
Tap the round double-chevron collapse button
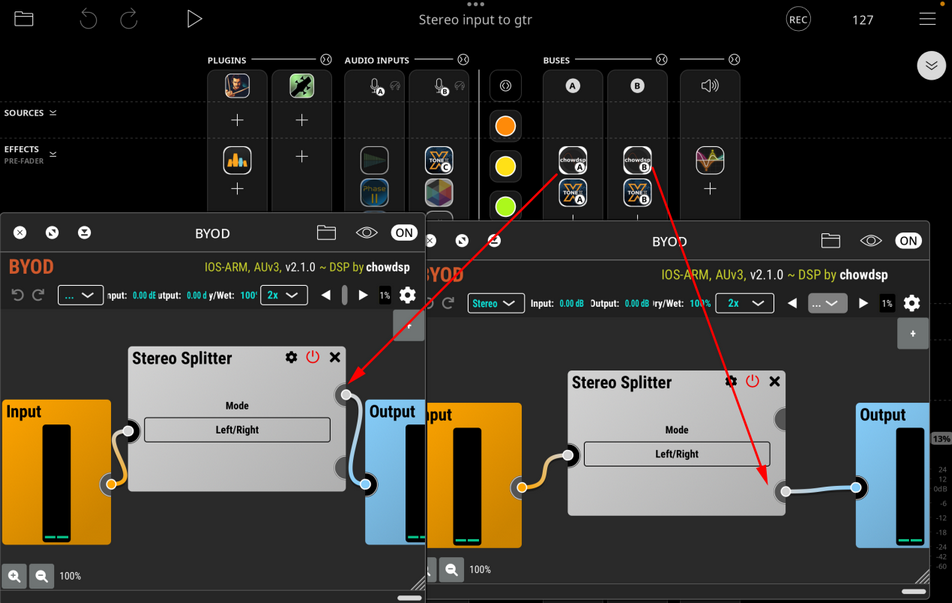(931, 66)
